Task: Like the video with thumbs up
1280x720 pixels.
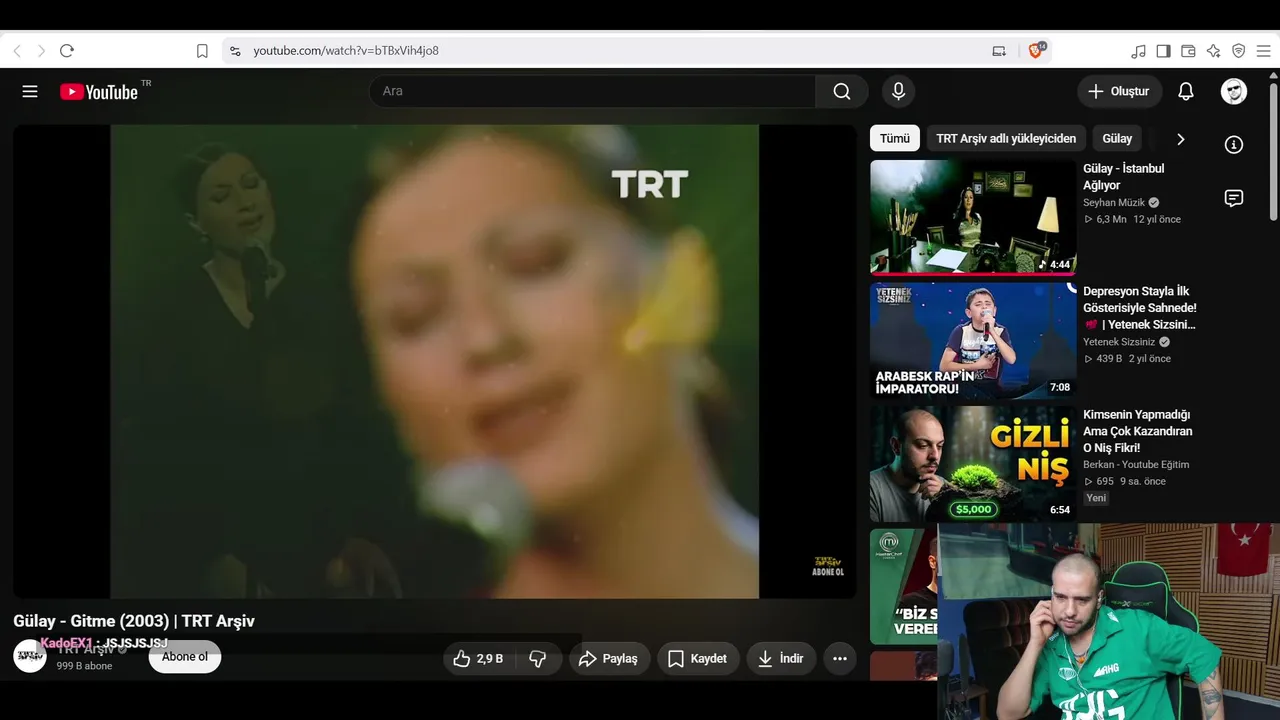Action: click(478, 659)
